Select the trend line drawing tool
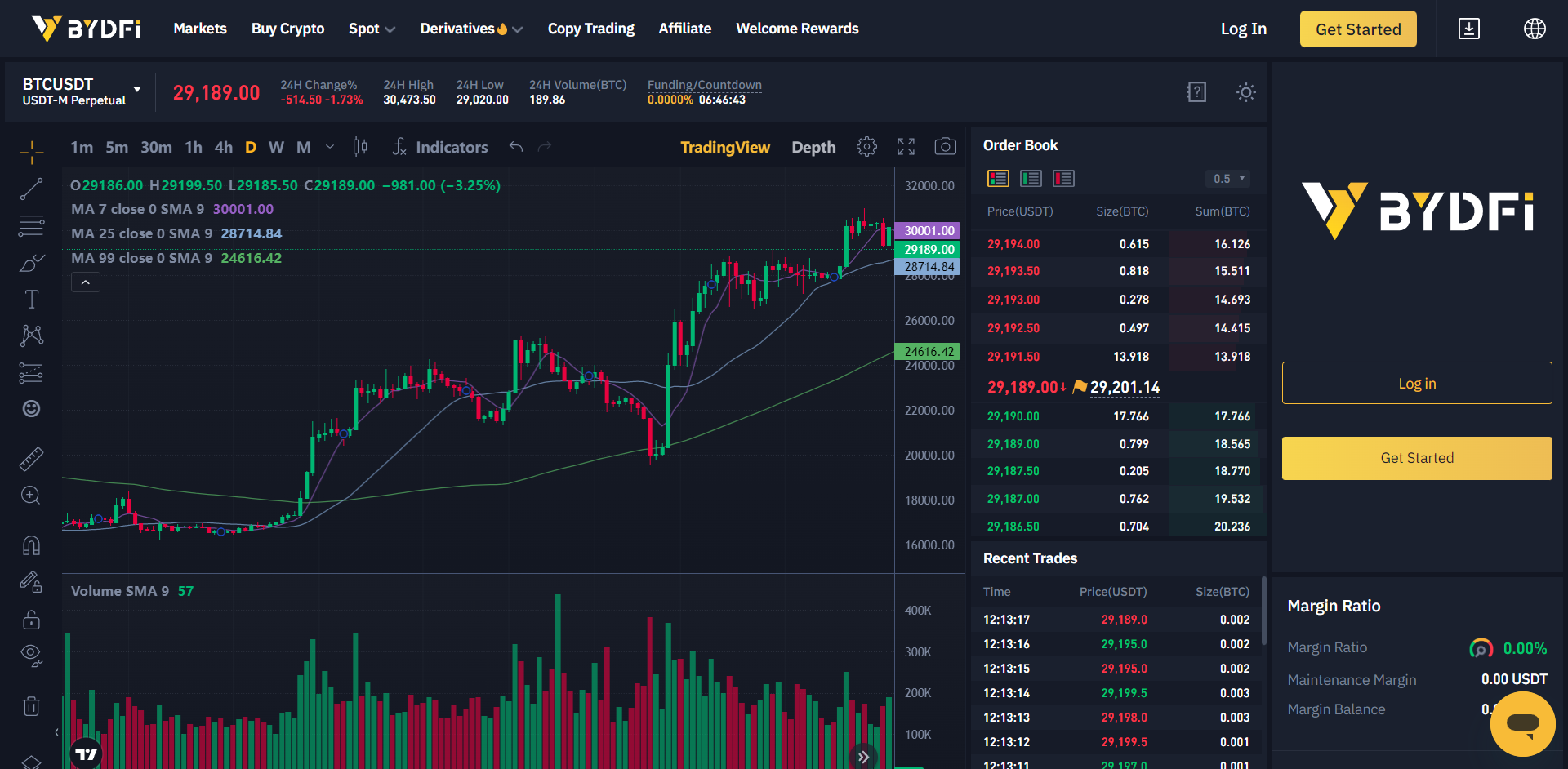 click(32, 189)
